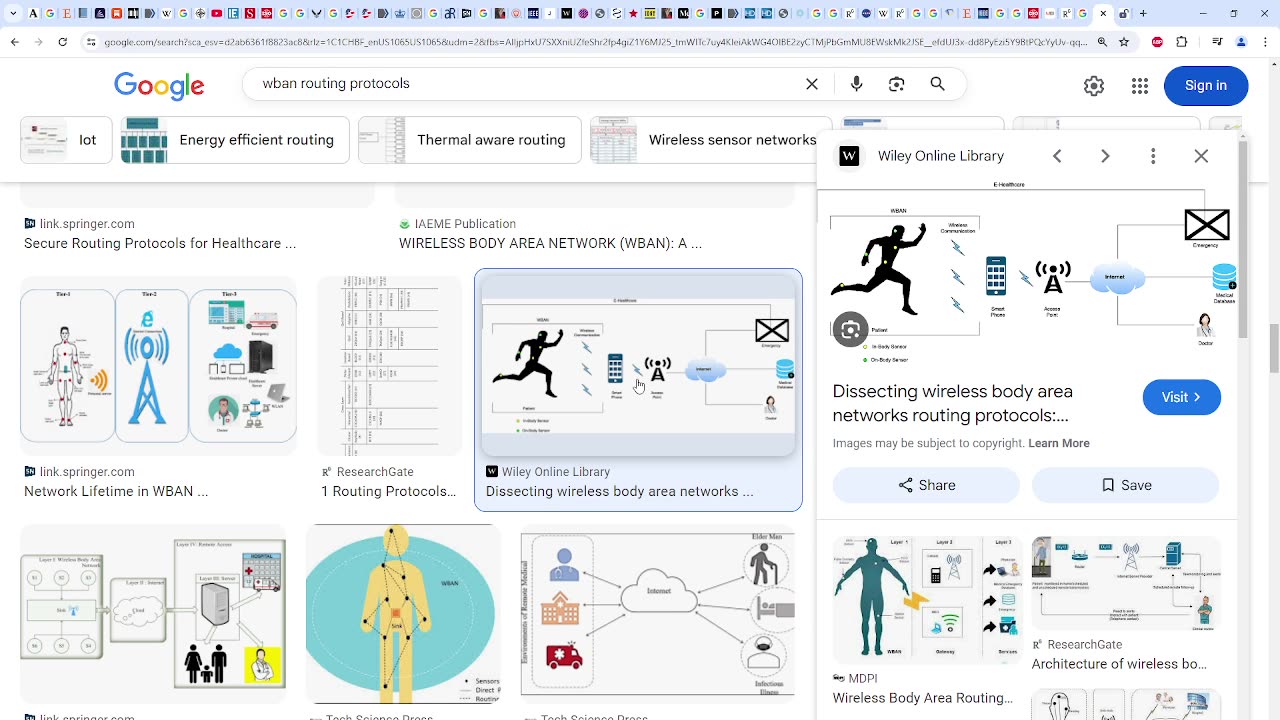Image resolution: width=1280 pixels, height=720 pixels.
Task: Go forward in browser history
Action: (38, 42)
